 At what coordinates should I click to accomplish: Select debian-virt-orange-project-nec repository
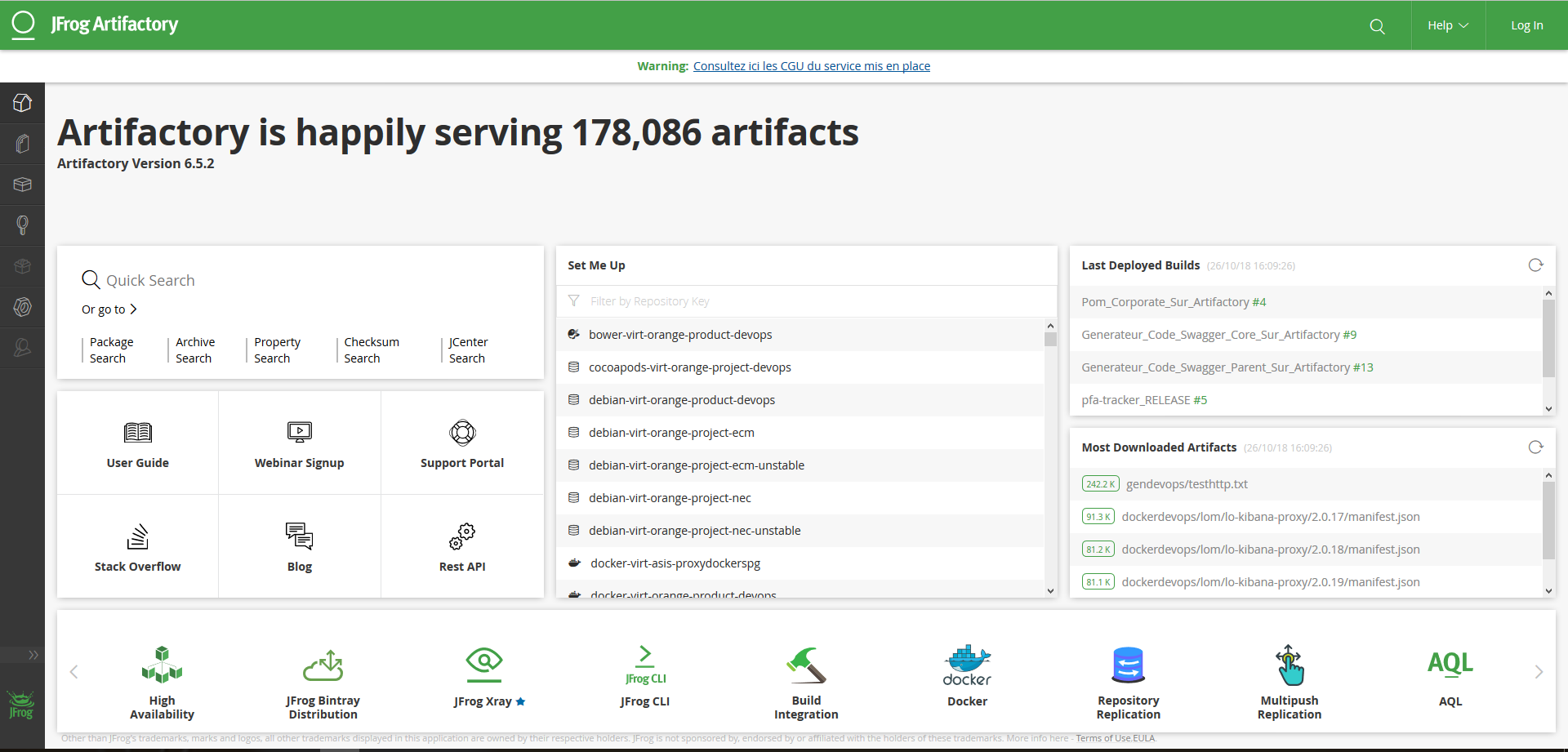click(800, 498)
